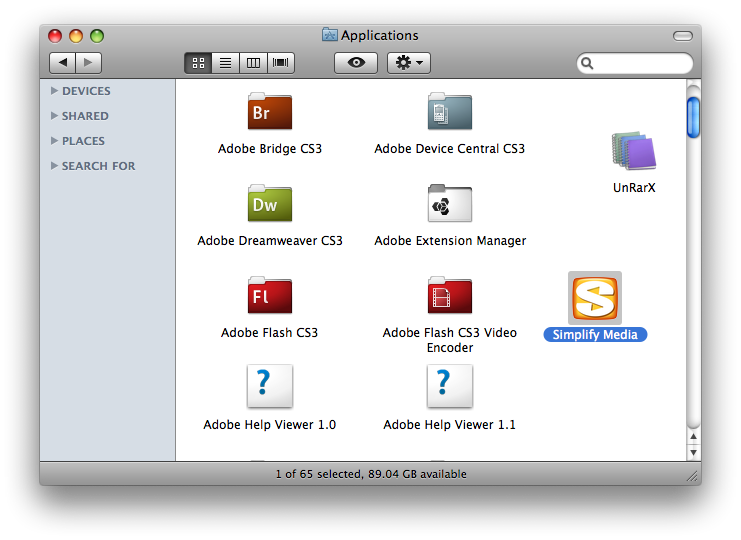Select the Adobe Device Central CS3 icon

point(449,112)
